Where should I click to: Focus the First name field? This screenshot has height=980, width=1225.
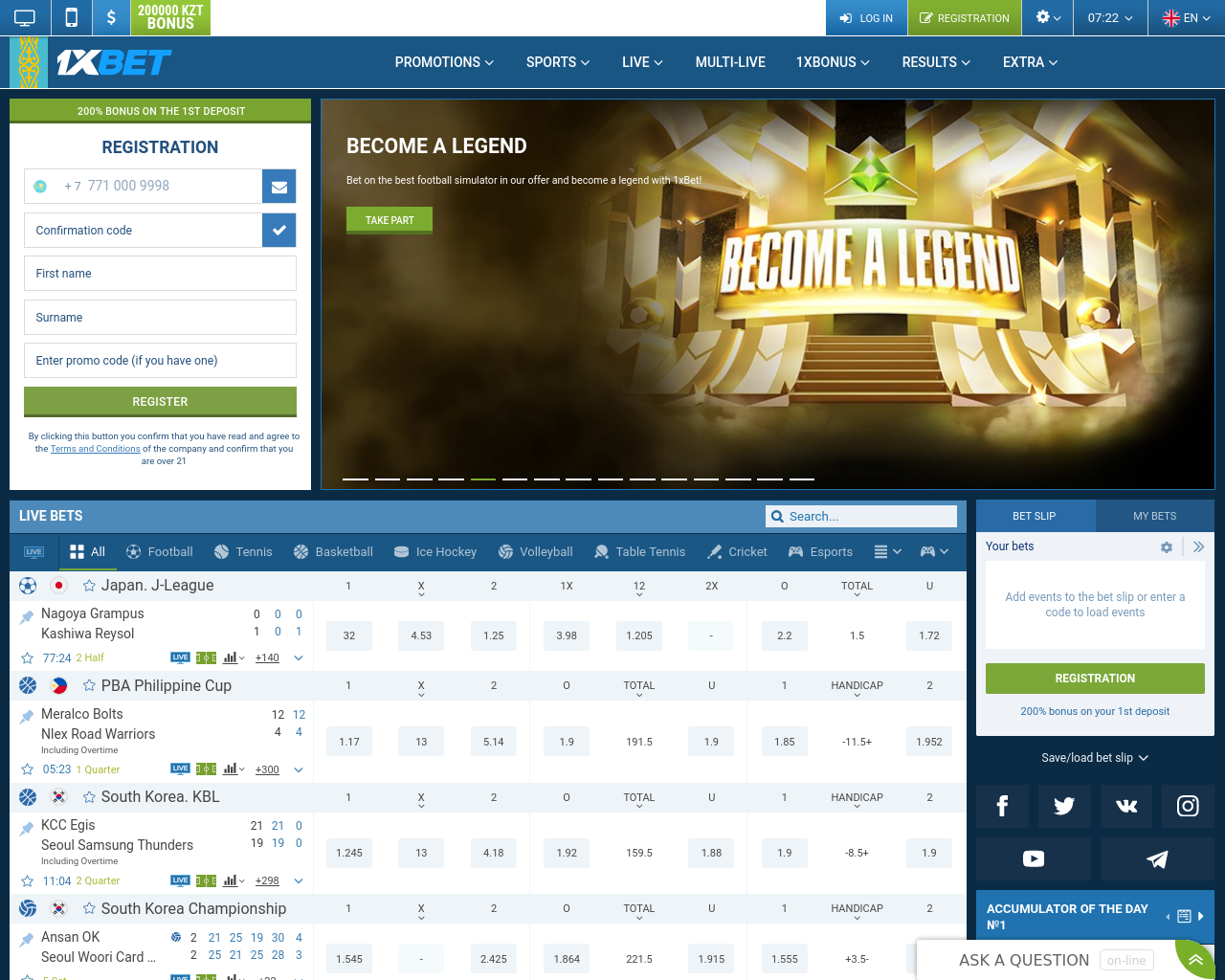pos(160,274)
